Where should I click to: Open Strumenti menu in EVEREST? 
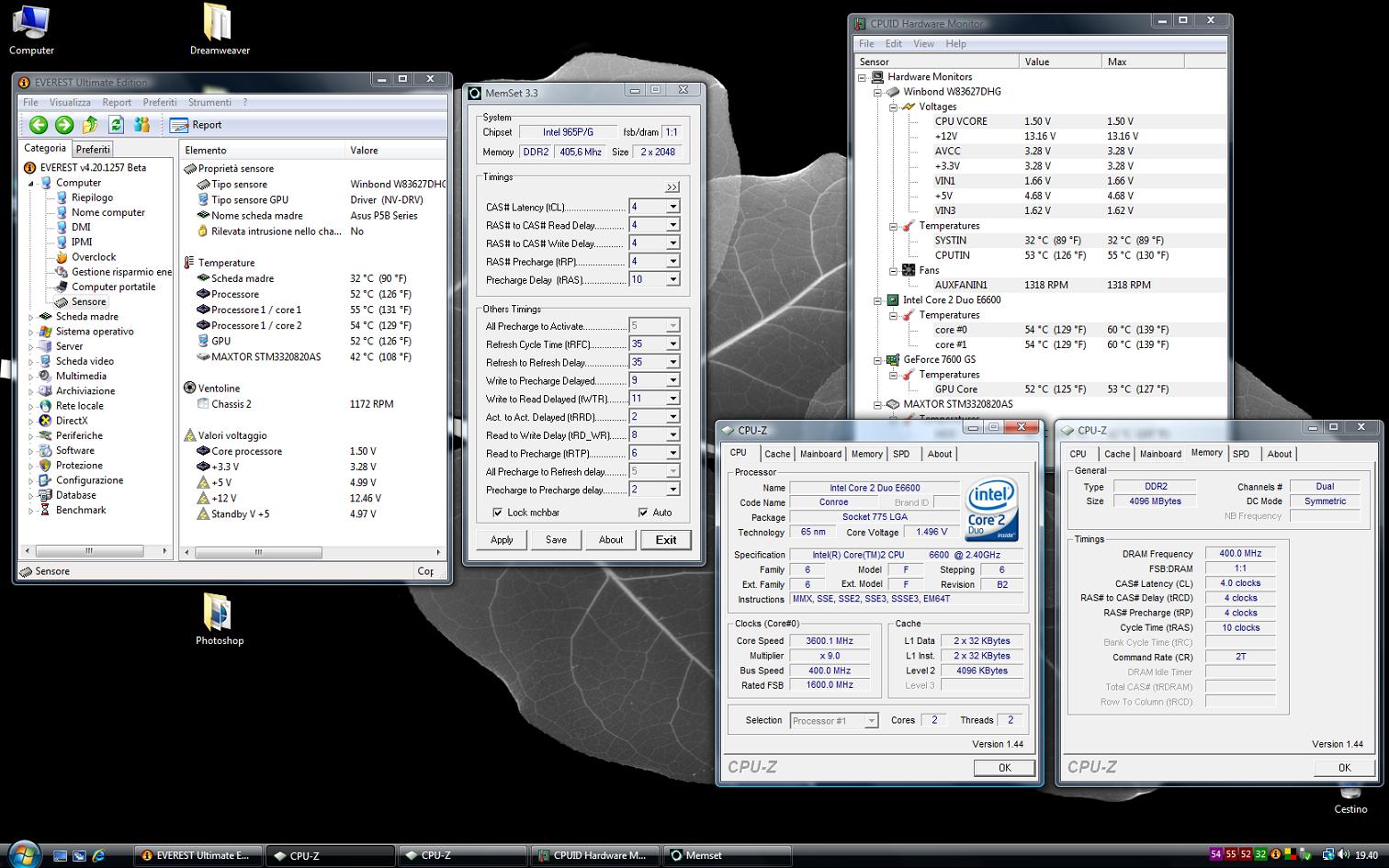209,102
